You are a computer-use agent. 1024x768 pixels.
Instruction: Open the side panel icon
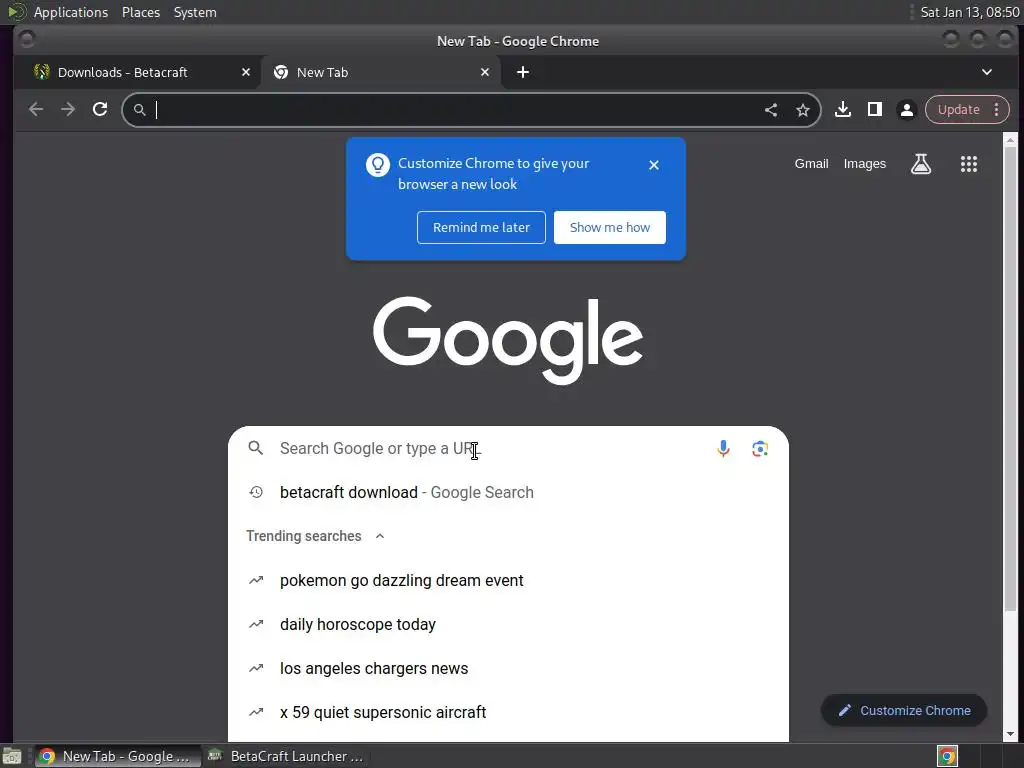[874, 109]
